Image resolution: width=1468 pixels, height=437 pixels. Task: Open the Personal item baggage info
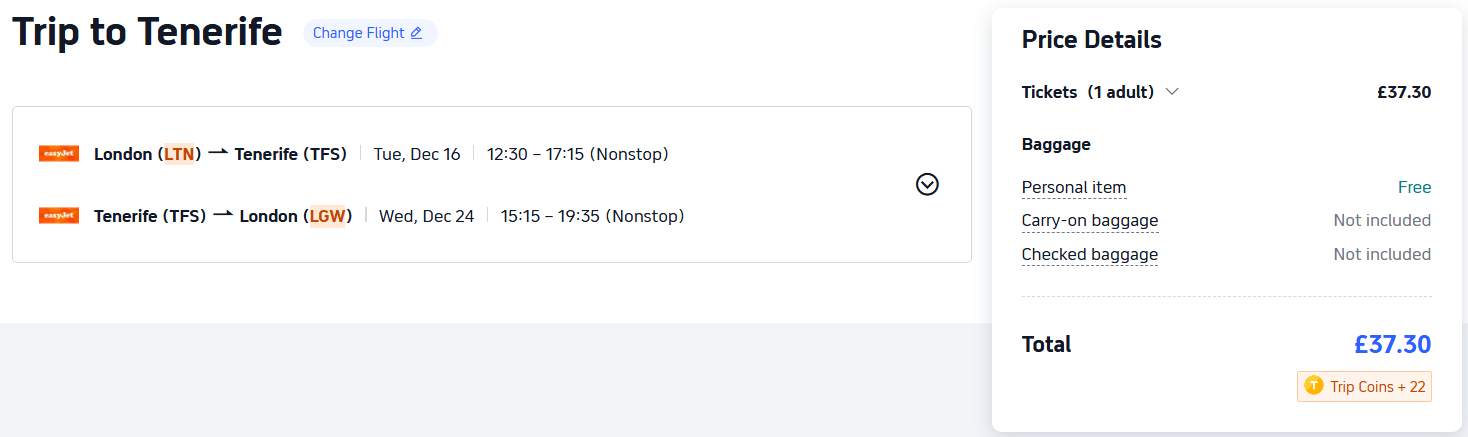pos(1073,187)
